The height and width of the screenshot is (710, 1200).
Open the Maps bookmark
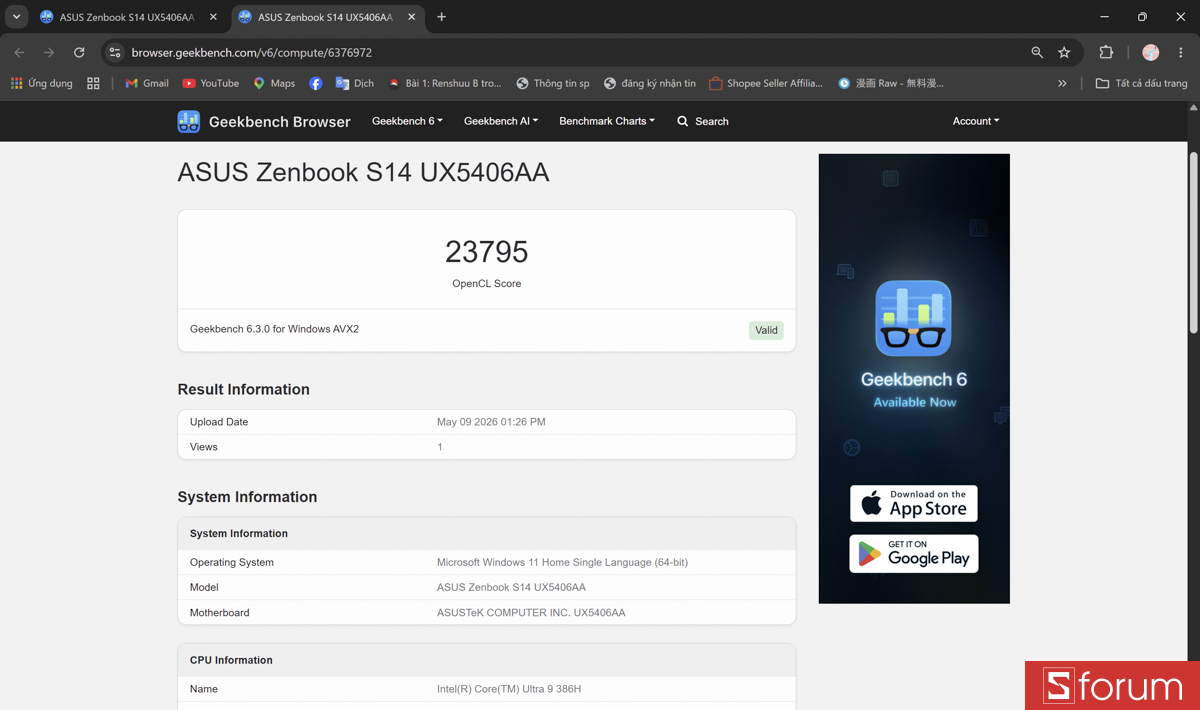click(274, 83)
